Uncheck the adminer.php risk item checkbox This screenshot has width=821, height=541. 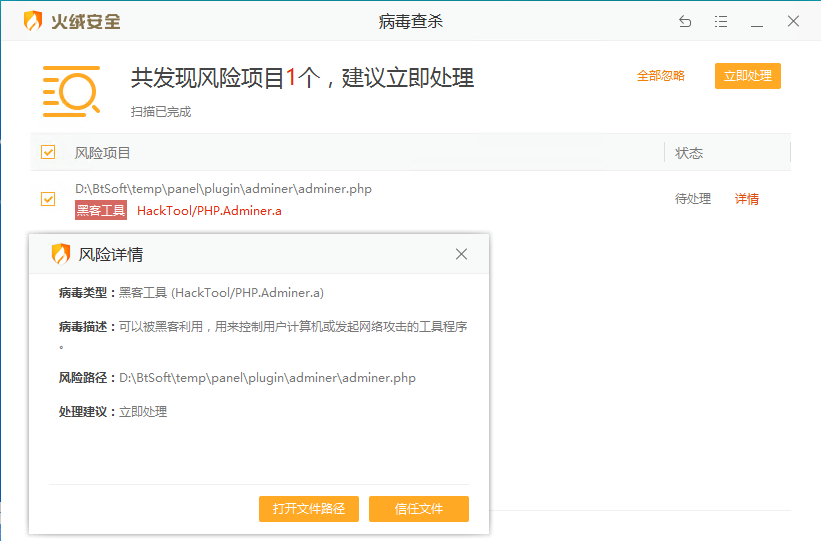(48, 199)
